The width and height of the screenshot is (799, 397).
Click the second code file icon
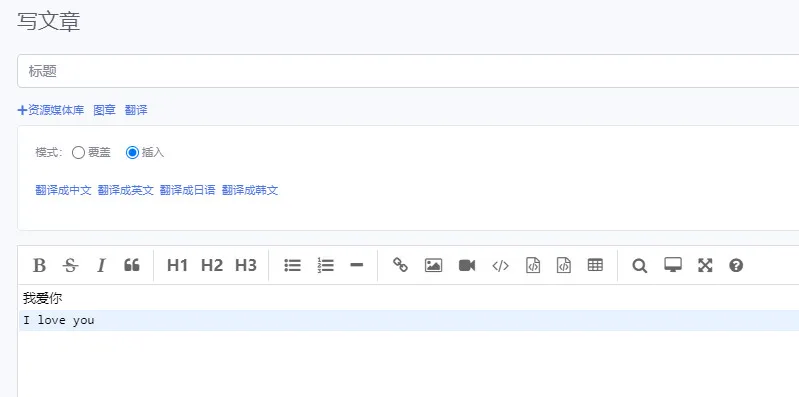564,266
